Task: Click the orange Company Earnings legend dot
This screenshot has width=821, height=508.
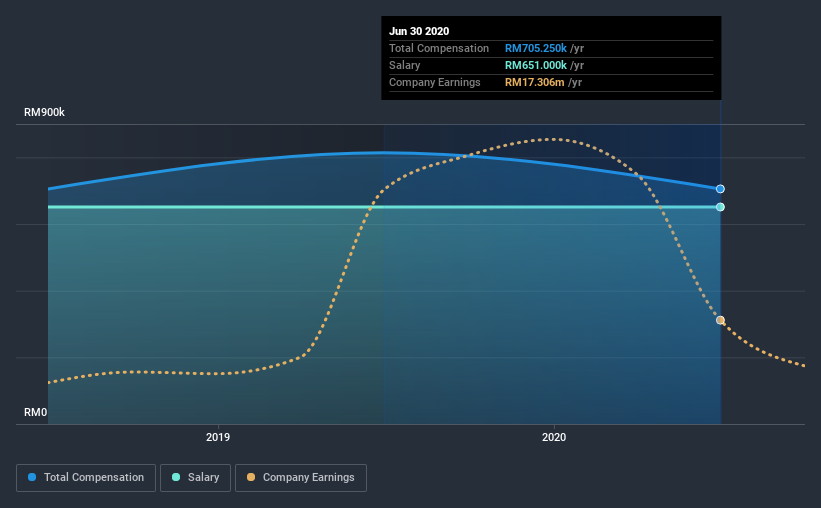Action: pos(251,477)
